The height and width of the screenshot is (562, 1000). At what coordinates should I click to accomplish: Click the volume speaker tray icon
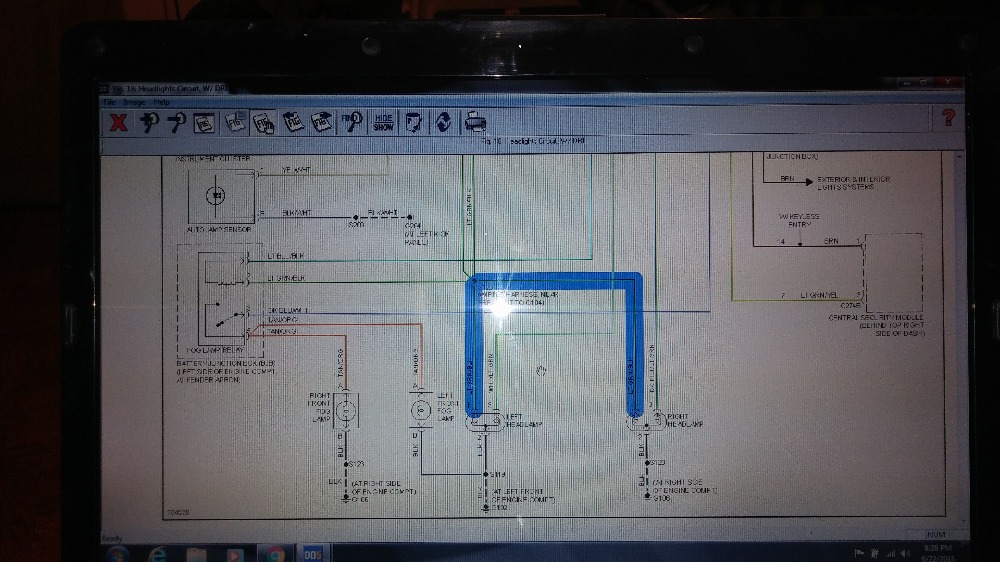[905, 553]
